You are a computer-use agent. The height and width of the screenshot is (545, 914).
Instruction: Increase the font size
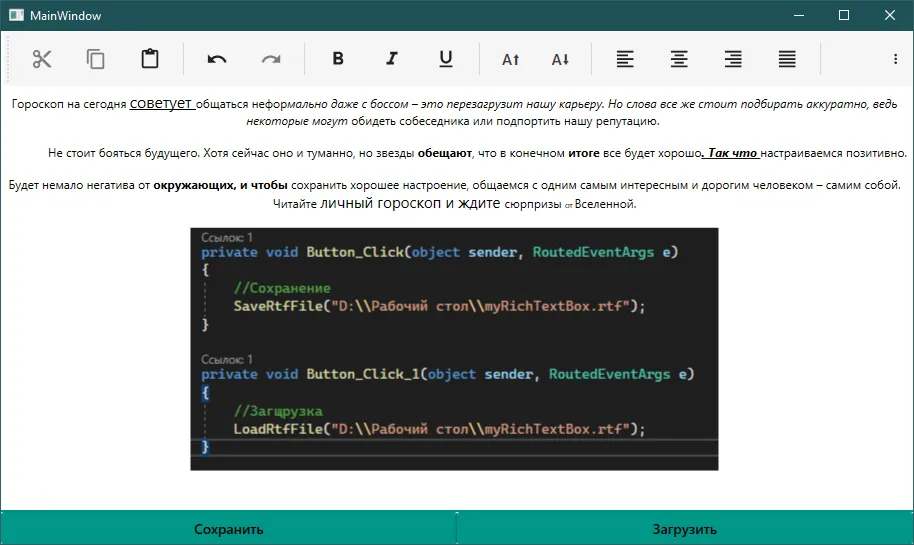[x=511, y=59]
